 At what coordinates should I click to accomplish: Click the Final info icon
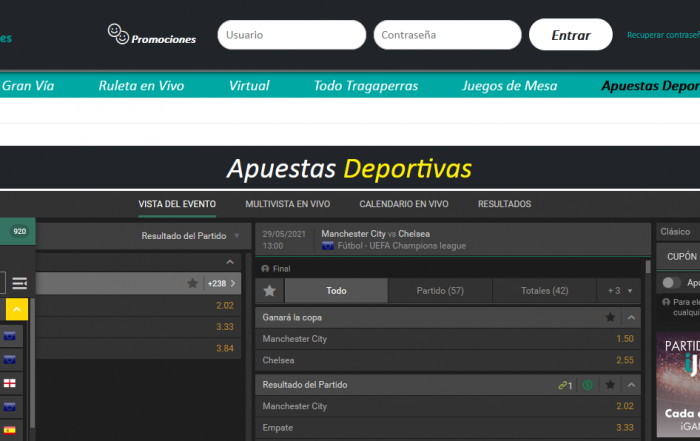265,269
